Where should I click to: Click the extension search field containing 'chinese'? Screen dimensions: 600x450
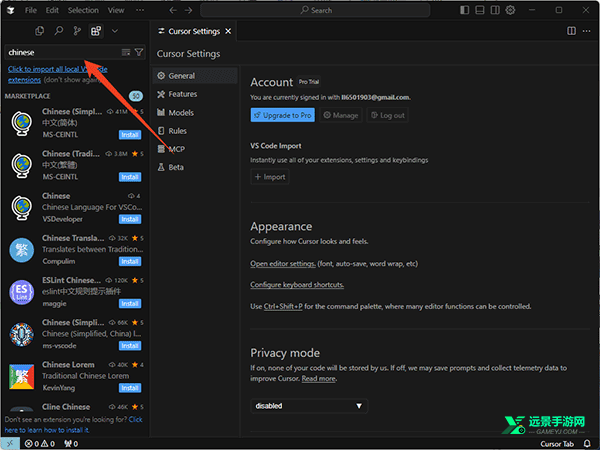[x=60, y=52]
